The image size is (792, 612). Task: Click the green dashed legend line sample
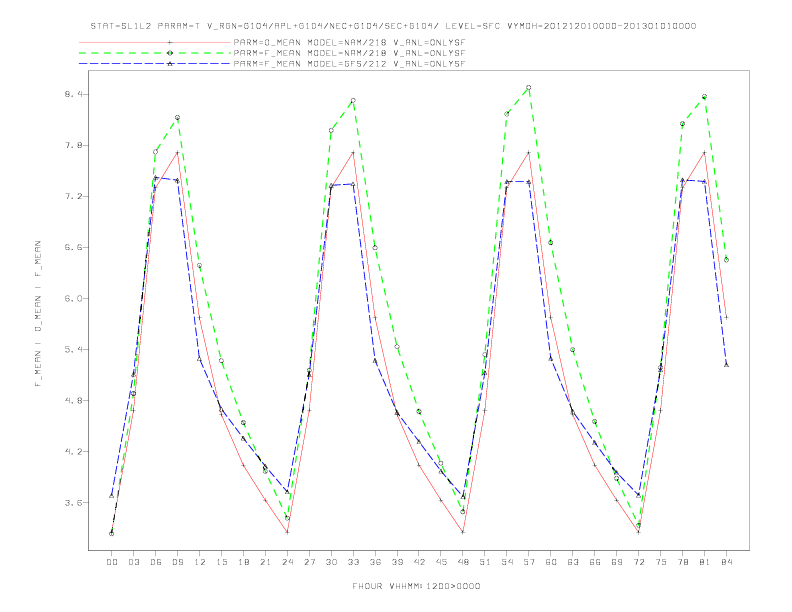[155, 53]
